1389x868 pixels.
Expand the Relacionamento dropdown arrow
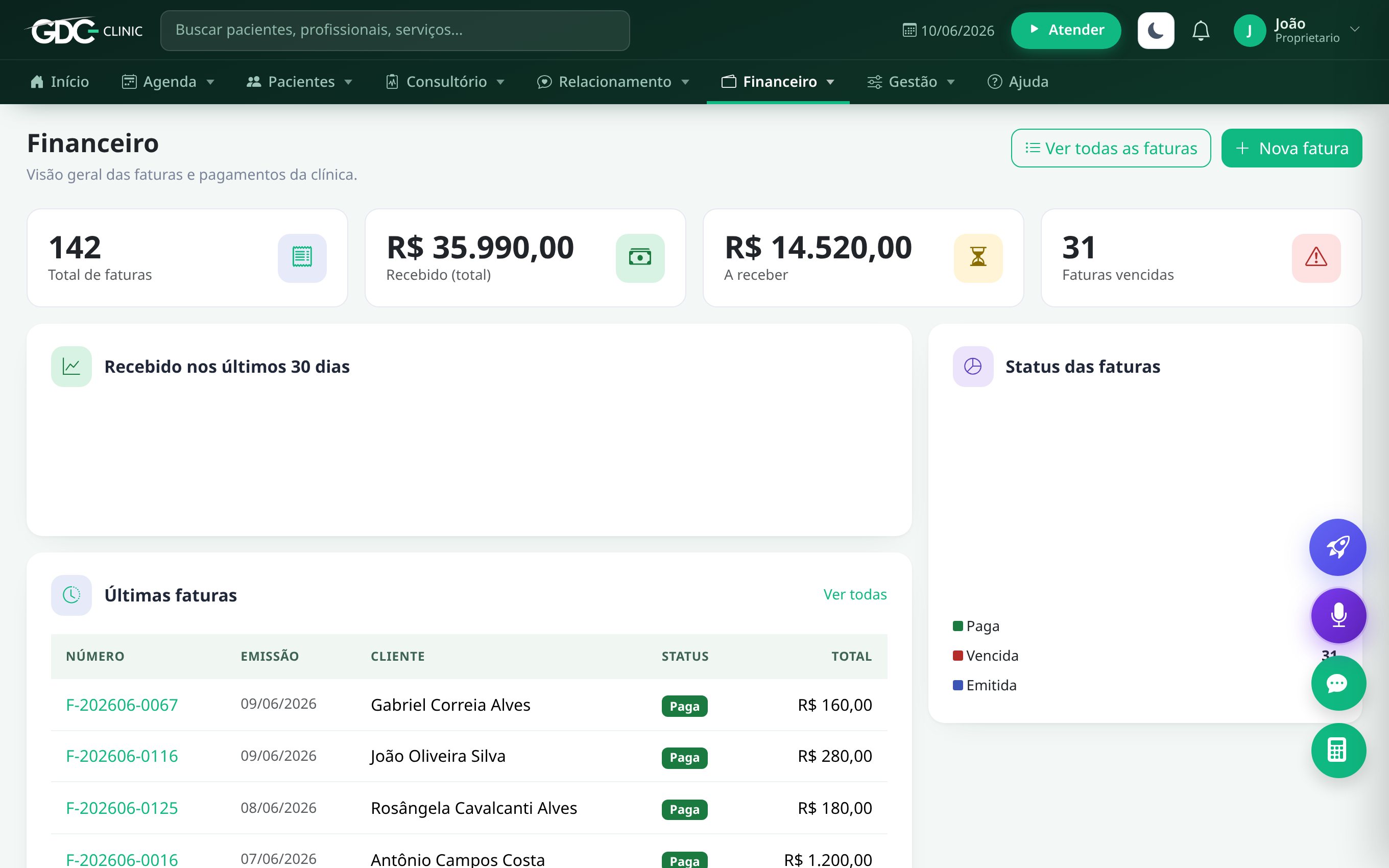pos(685,82)
